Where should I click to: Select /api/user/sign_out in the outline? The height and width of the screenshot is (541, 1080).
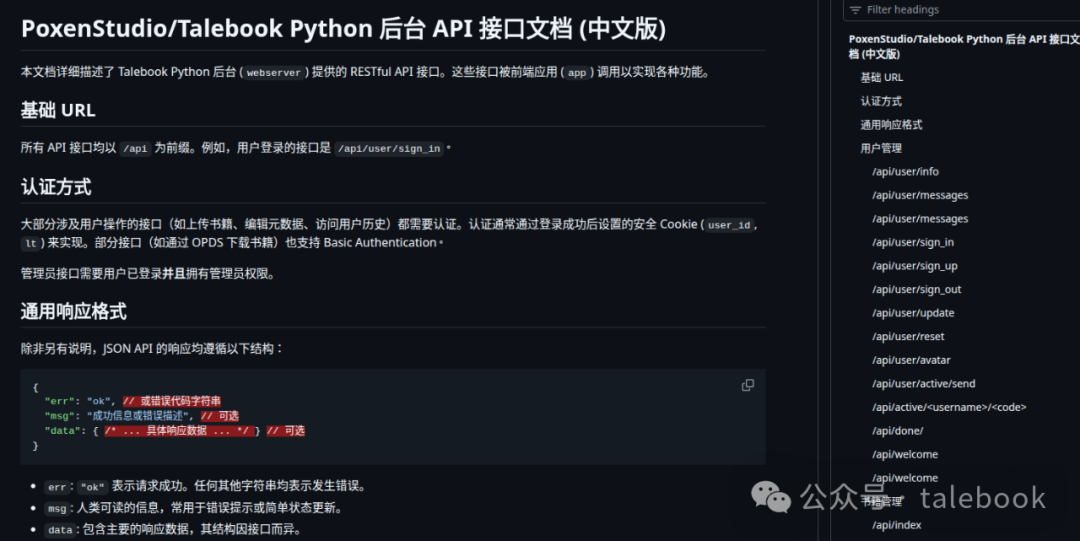(916, 289)
